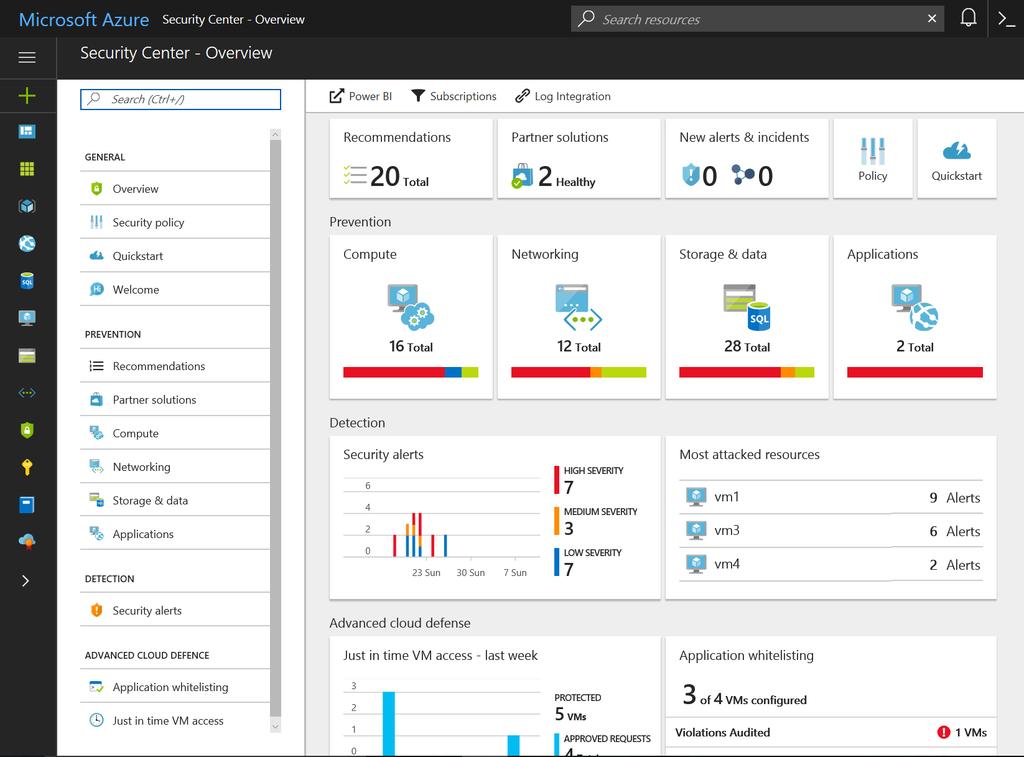Open the Applications 2 Total prevention tile

(x=914, y=317)
